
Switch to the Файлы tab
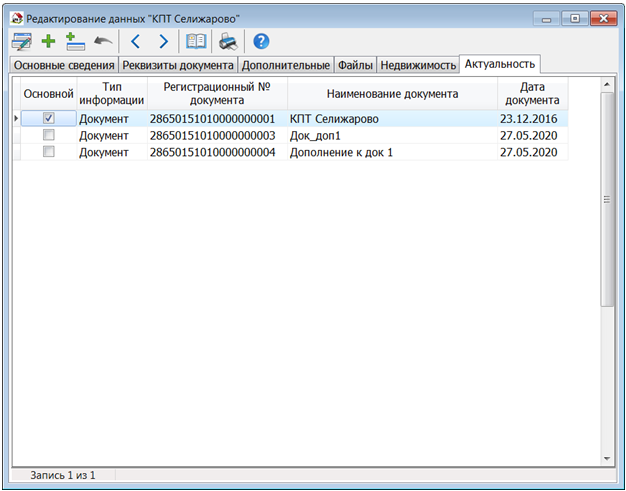coord(356,65)
